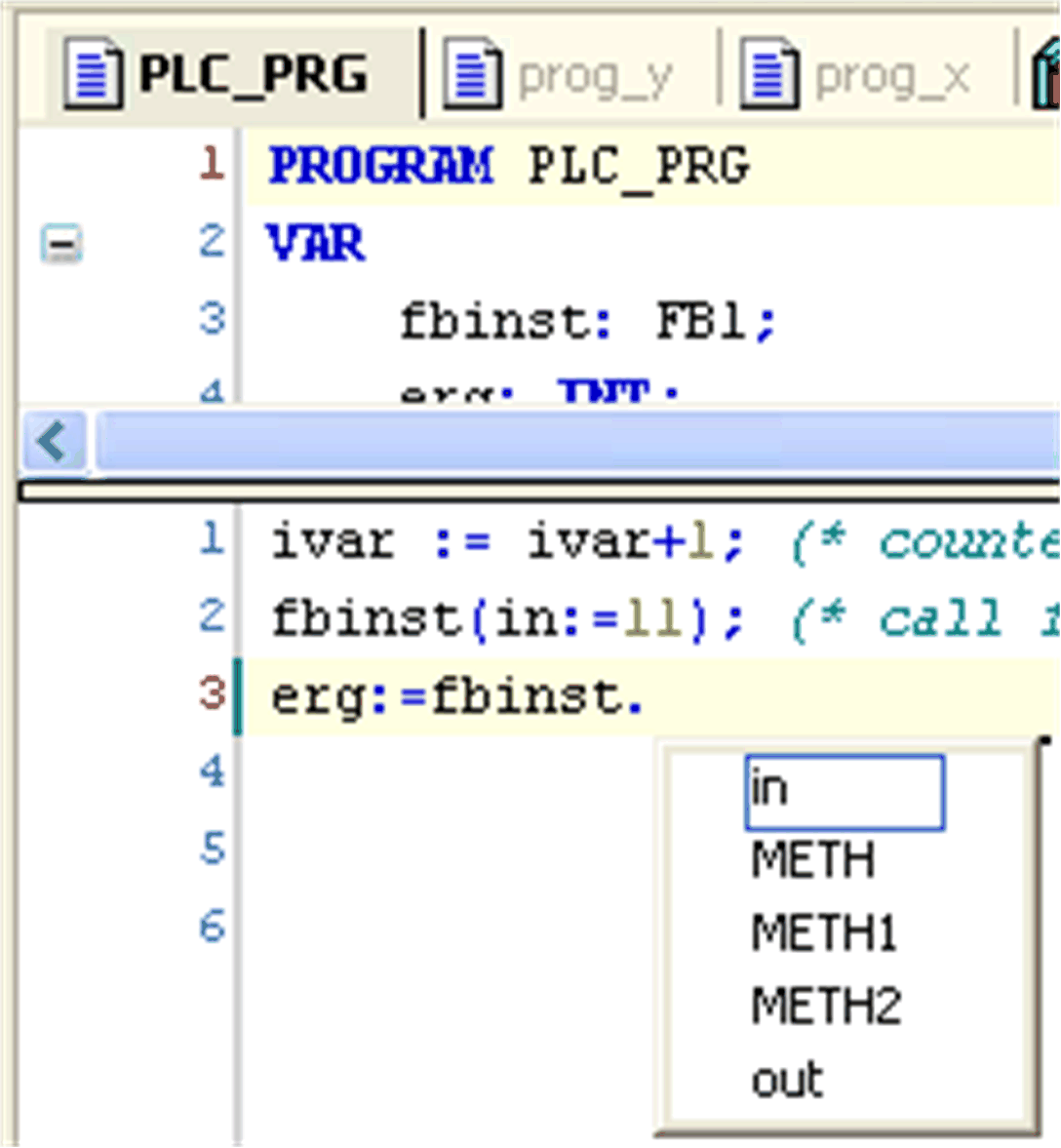This screenshot has width=1061, height=1148.
Task: Click the ivar counter statement on line 1
Action: [439, 541]
